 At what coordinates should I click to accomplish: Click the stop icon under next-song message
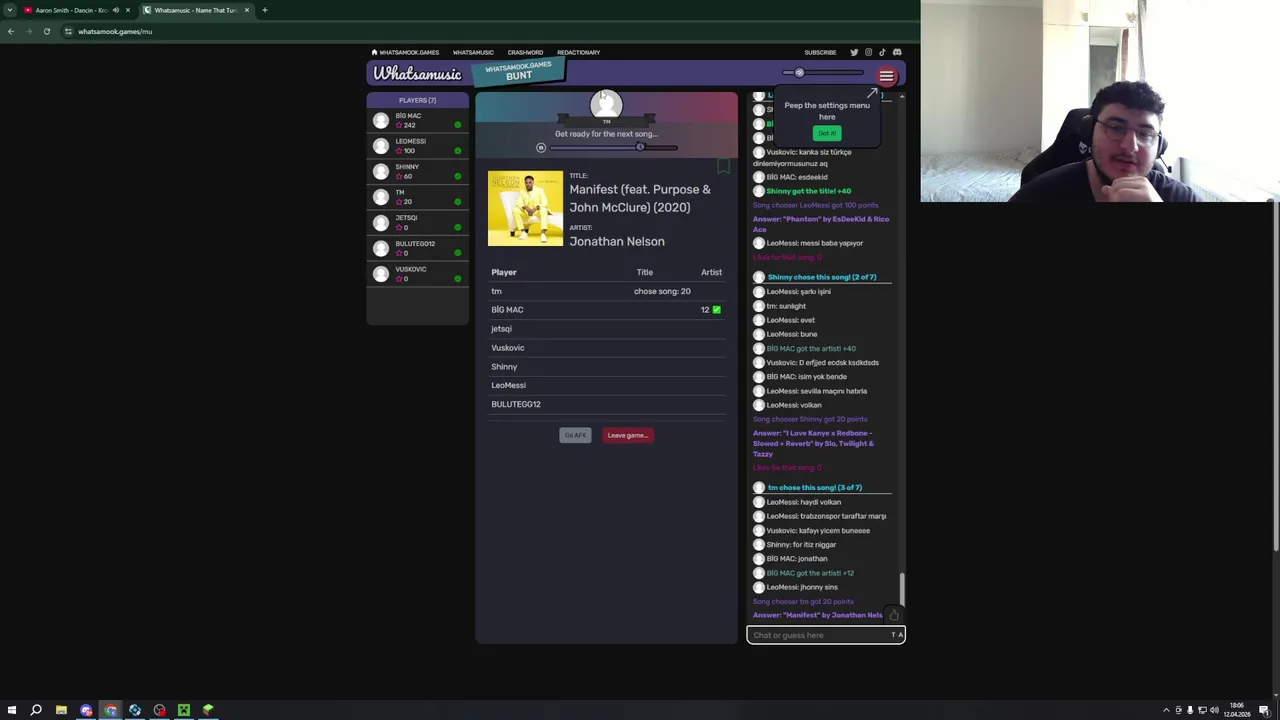[541, 148]
